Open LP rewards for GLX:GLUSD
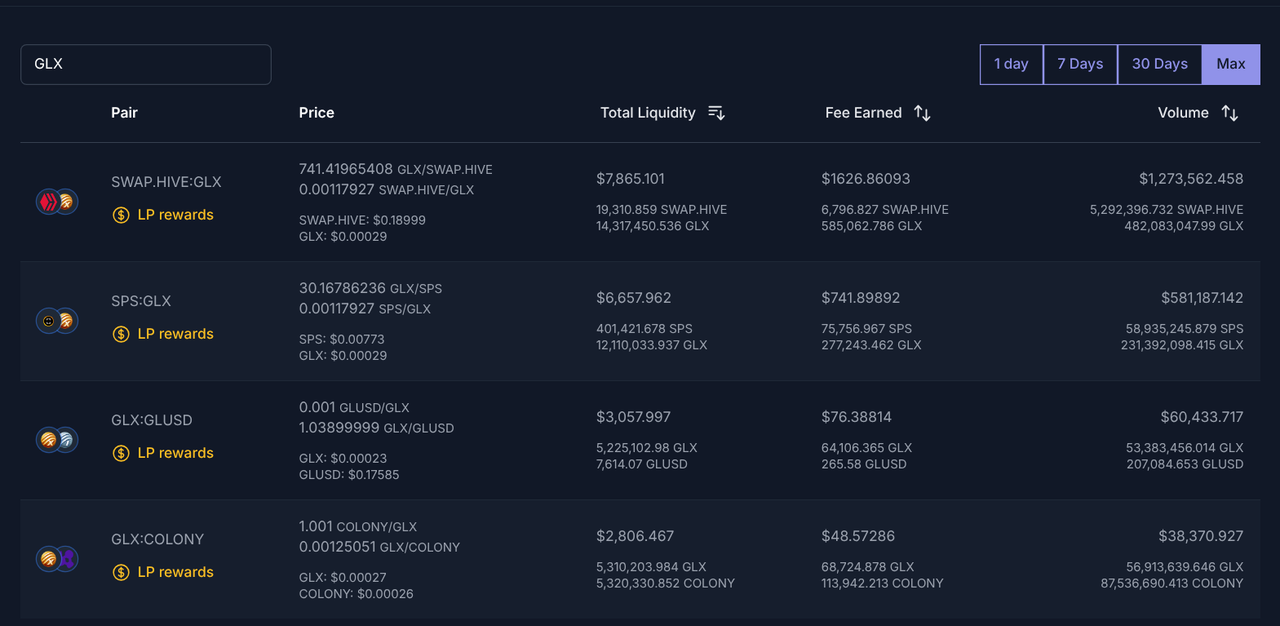This screenshot has width=1280, height=626. [176, 453]
